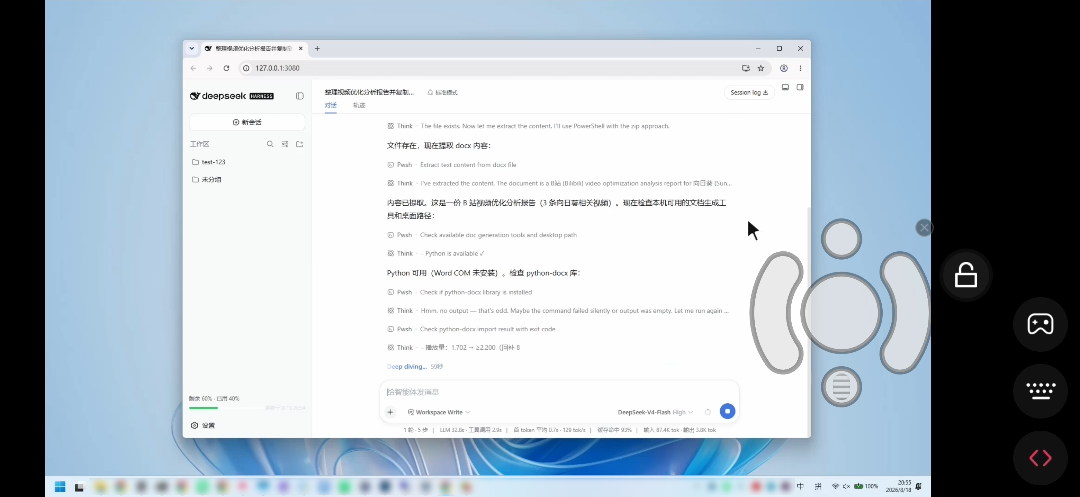Expand 'Check if python-docx library is installed' step
This screenshot has width=1080, height=497.
click(x=459, y=293)
